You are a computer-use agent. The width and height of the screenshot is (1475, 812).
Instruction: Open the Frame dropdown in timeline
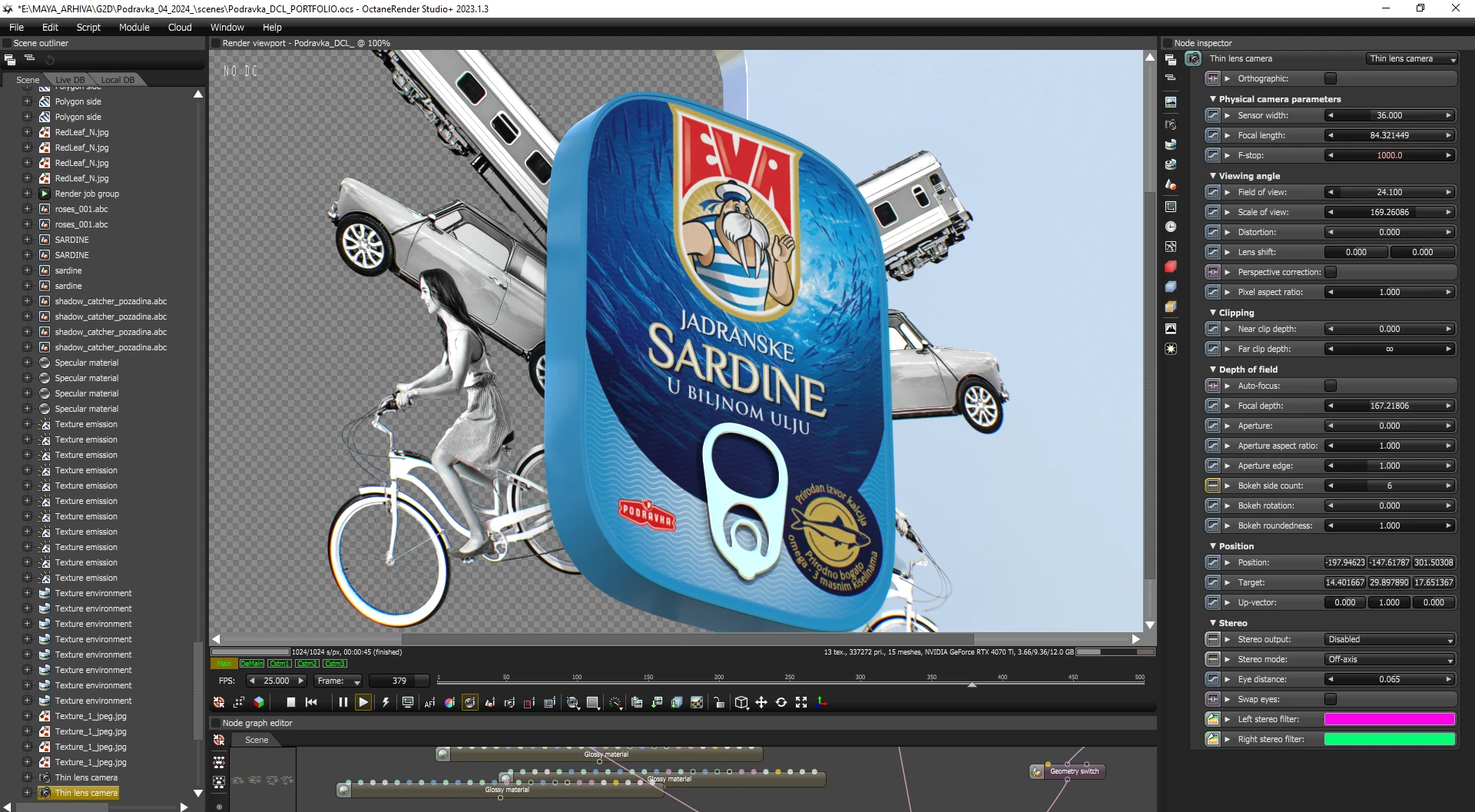338,681
